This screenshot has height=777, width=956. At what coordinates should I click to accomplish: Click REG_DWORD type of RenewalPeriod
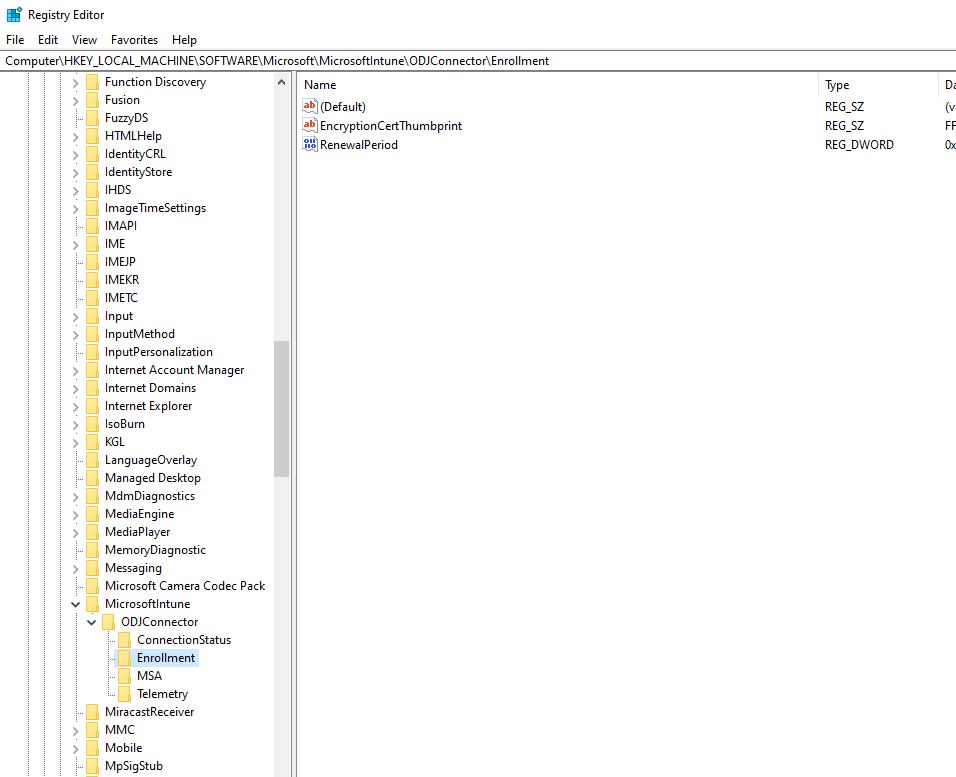click(x=859, y=145)
